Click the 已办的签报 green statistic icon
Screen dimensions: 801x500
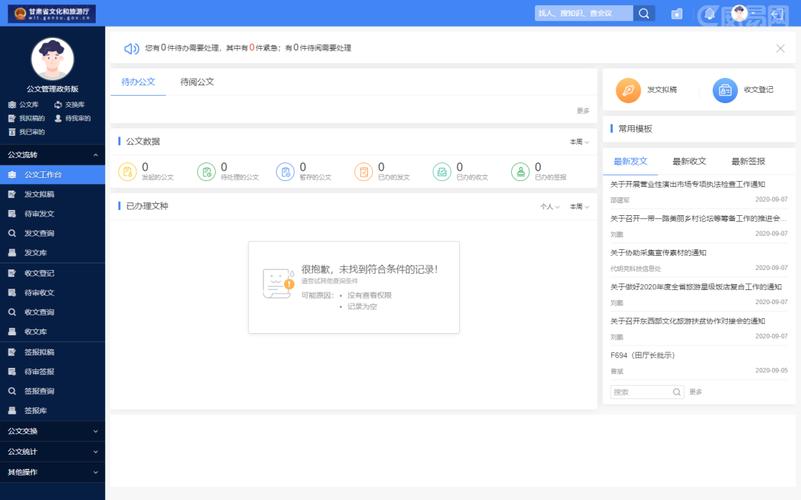[x=520, y=172]
